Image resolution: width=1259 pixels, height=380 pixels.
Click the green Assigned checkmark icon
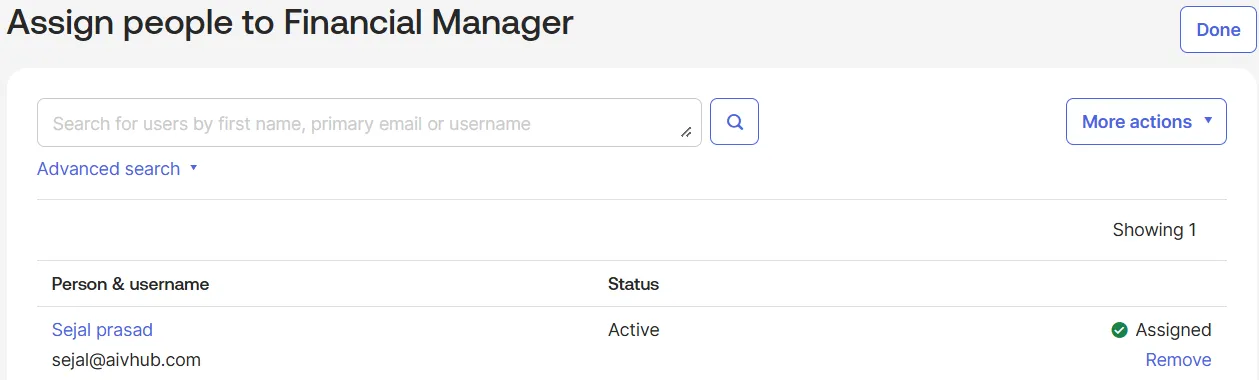pyautogui.click(x=1119, y=330)
